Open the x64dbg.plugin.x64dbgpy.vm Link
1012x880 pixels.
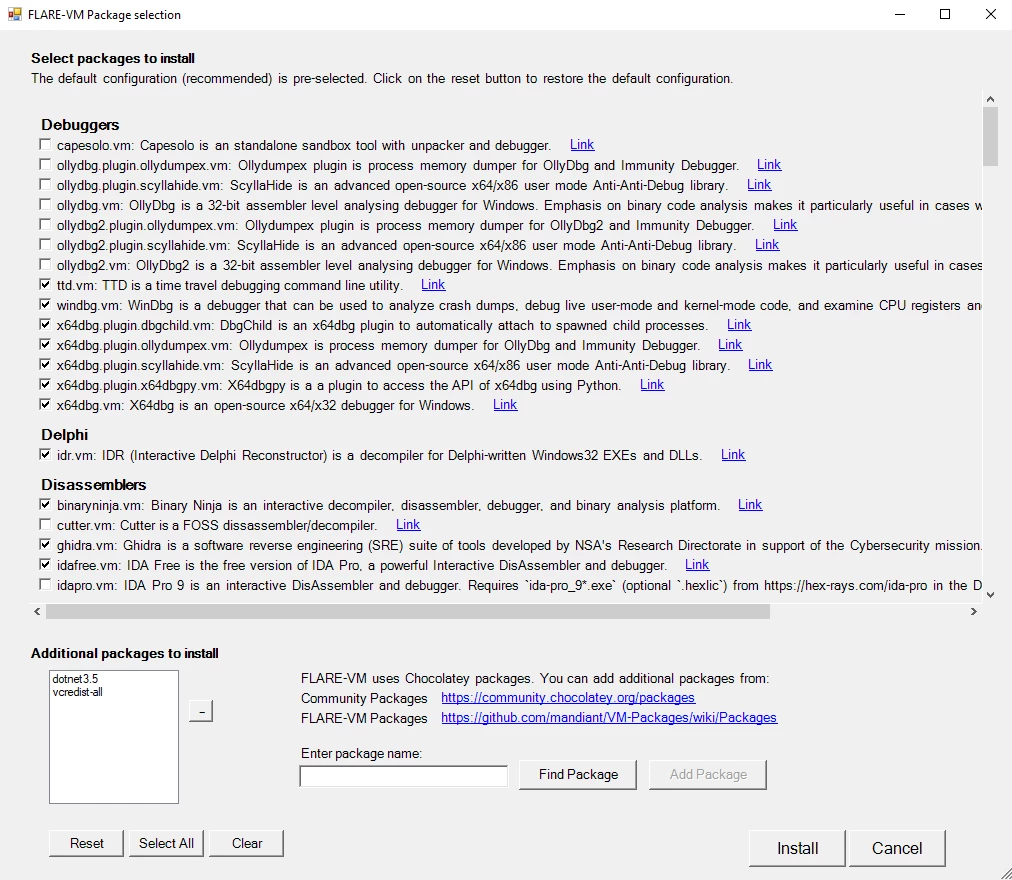(652, 385)
